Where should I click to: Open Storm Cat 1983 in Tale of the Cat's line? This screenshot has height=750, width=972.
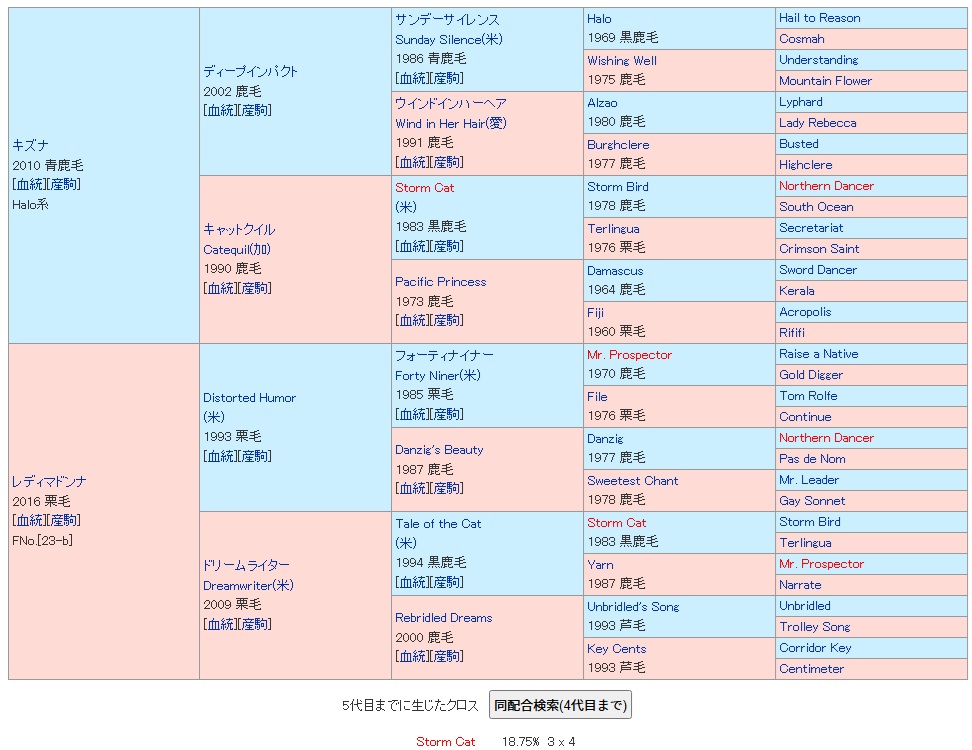[x=616, y=523]
